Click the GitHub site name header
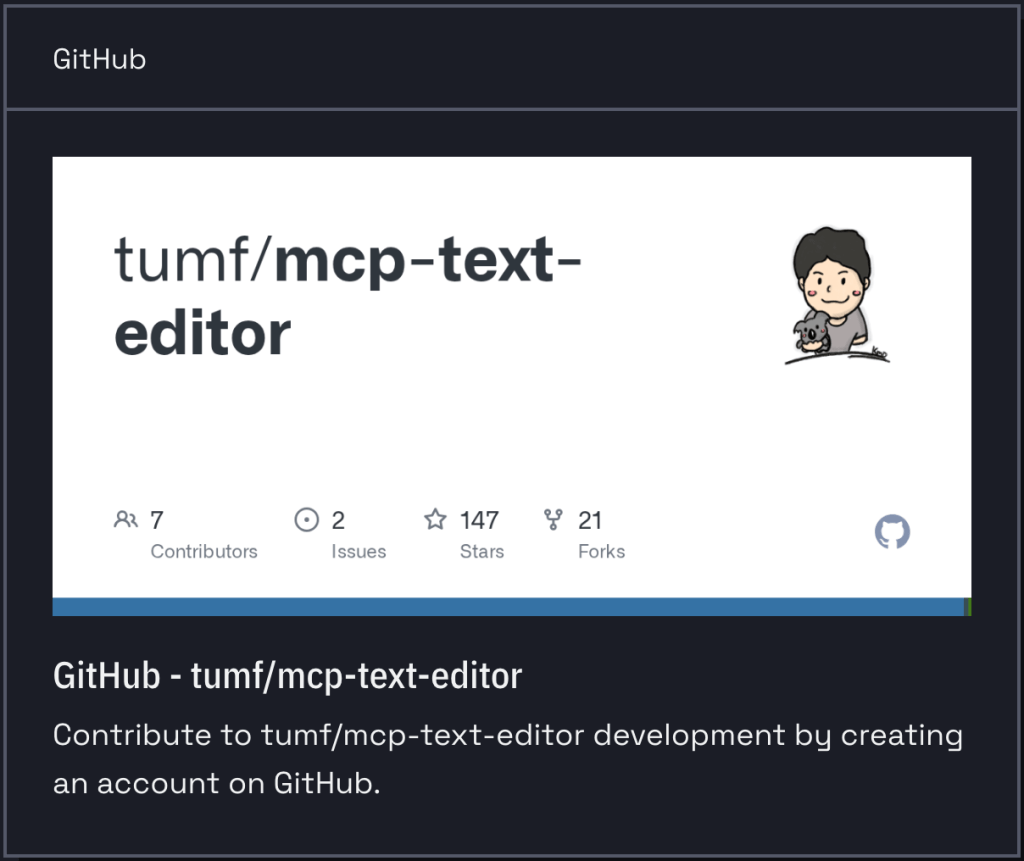1024x861 pixels. (x=99, y=59)
